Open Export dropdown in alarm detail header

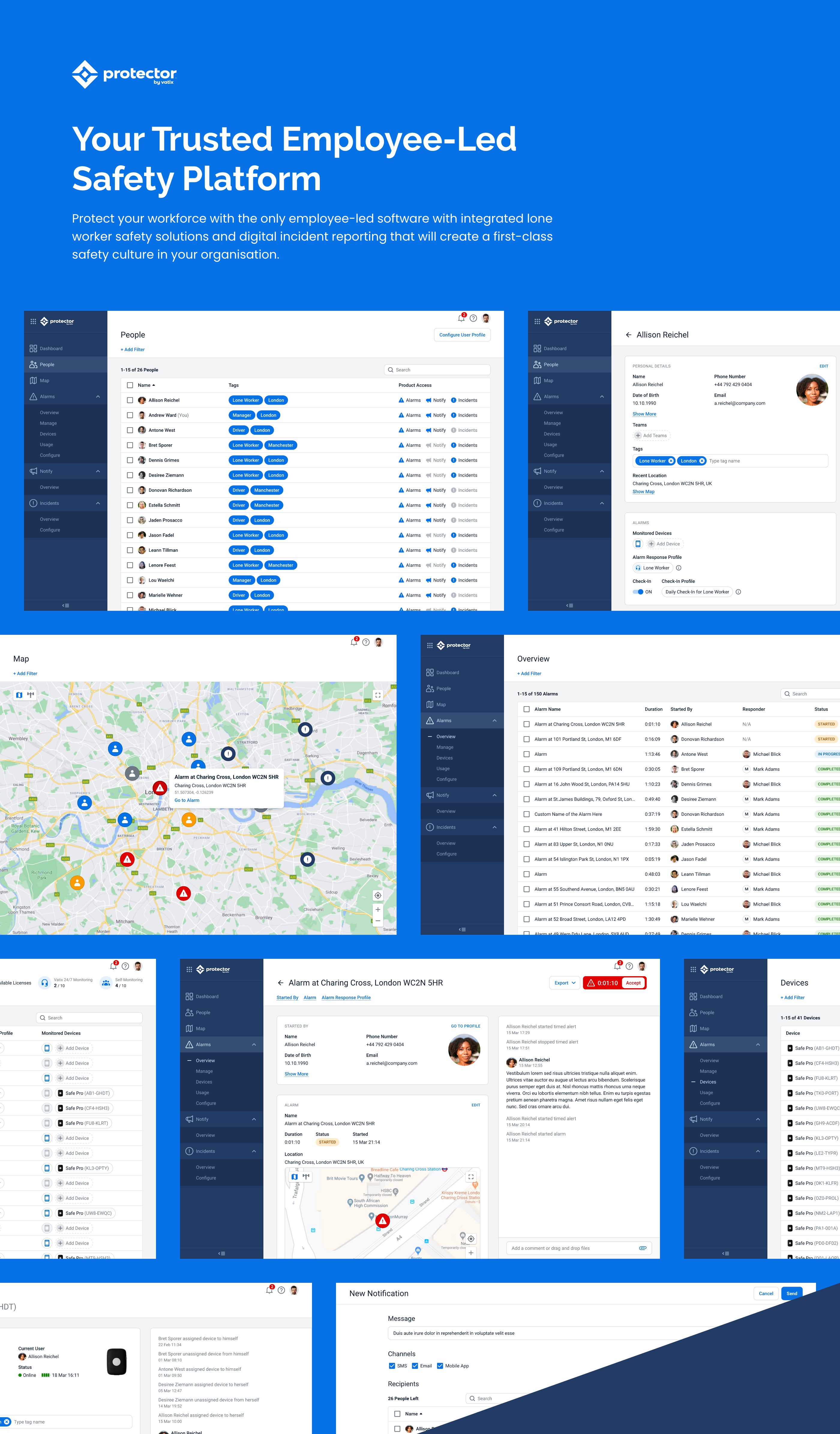coord(565,983)
